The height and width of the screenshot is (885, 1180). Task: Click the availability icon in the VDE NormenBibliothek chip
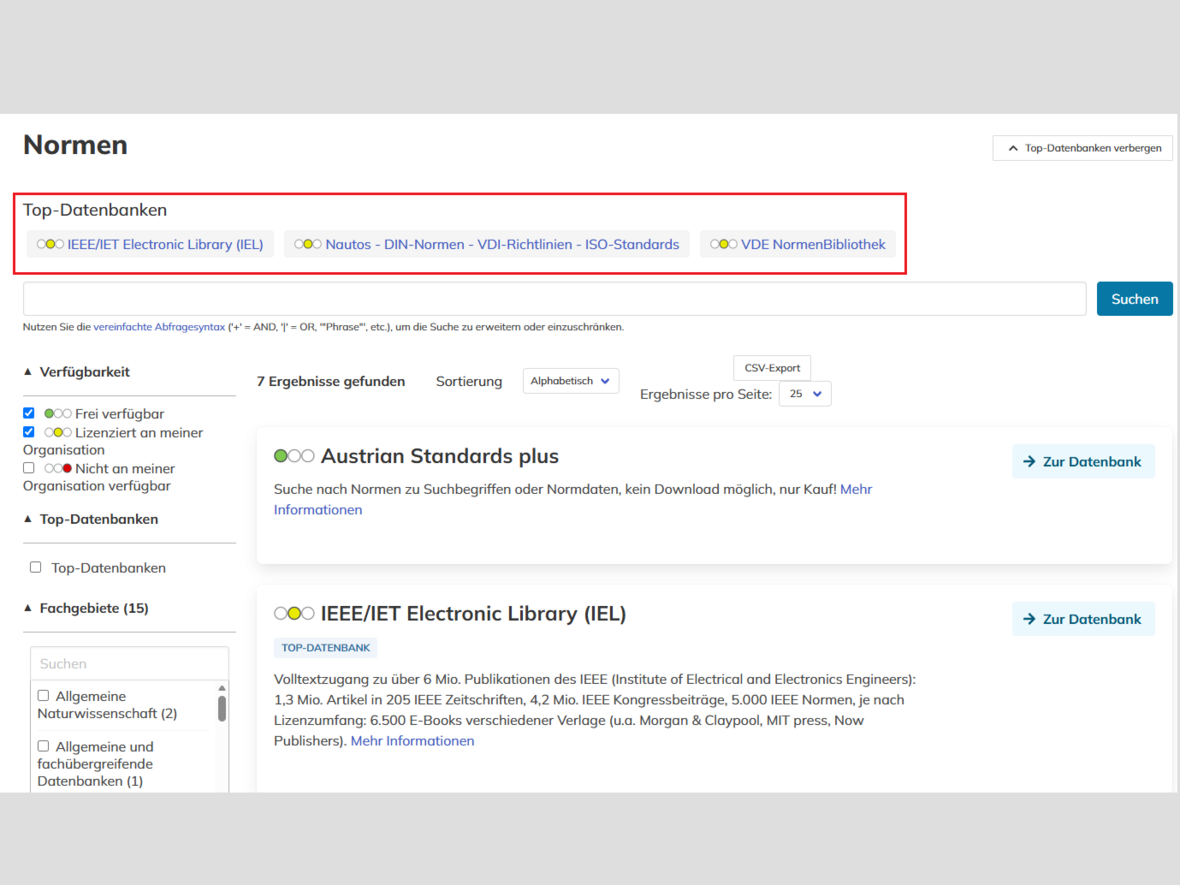[x=723, y=245]
